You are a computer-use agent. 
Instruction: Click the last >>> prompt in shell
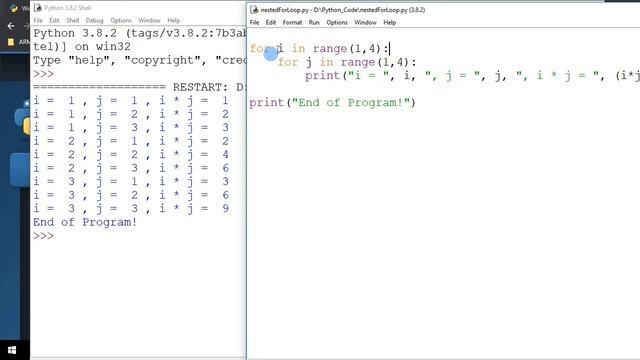tap(43, 236)
